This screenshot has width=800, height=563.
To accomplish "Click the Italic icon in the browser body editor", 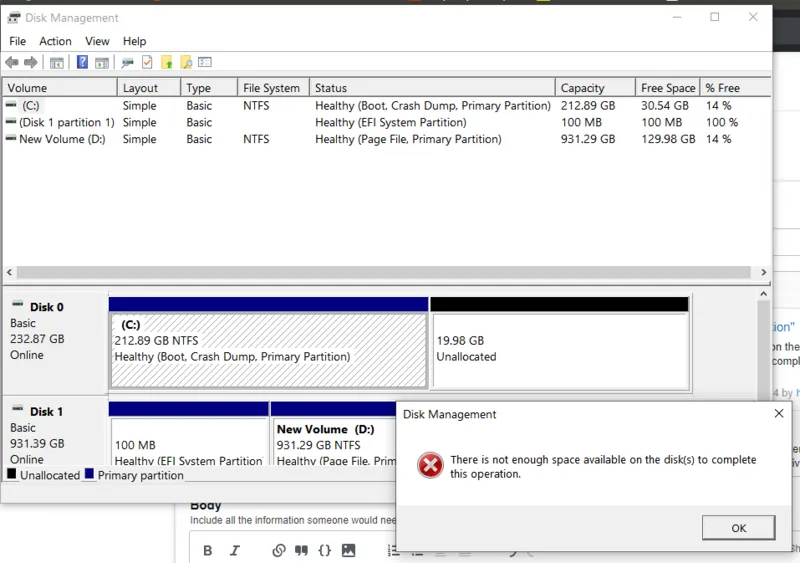I will click(234, 550).
